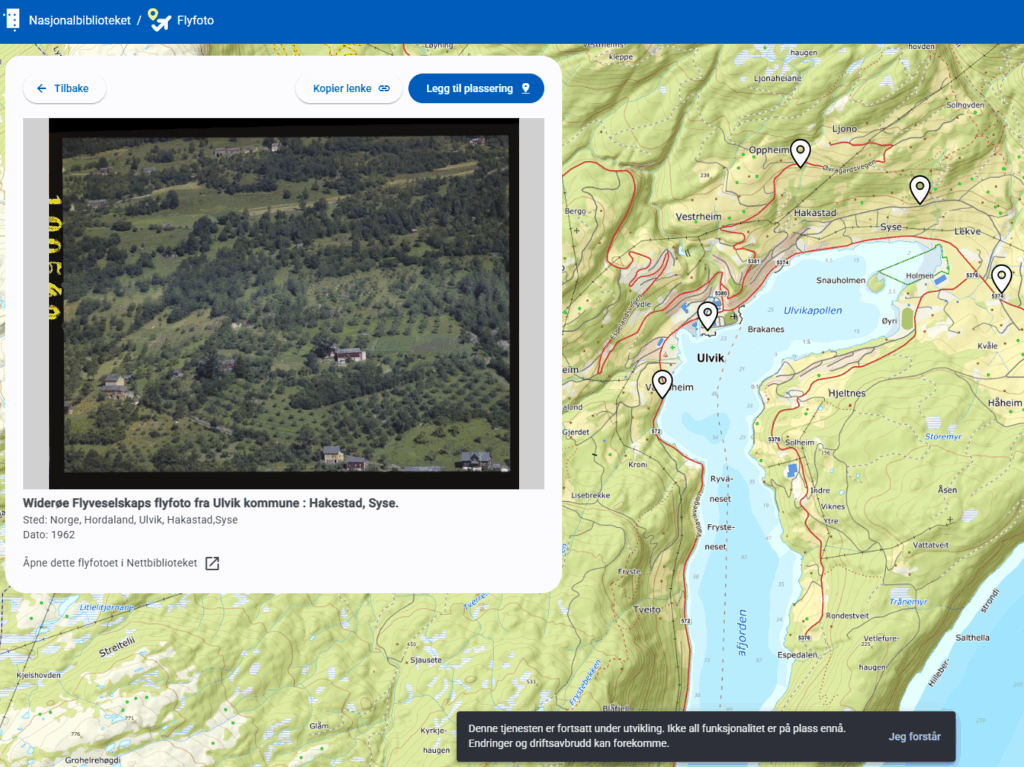Click the Legg til plassering button
Image resolution: width=1024 pixels, height=767 pixels.
476,89
